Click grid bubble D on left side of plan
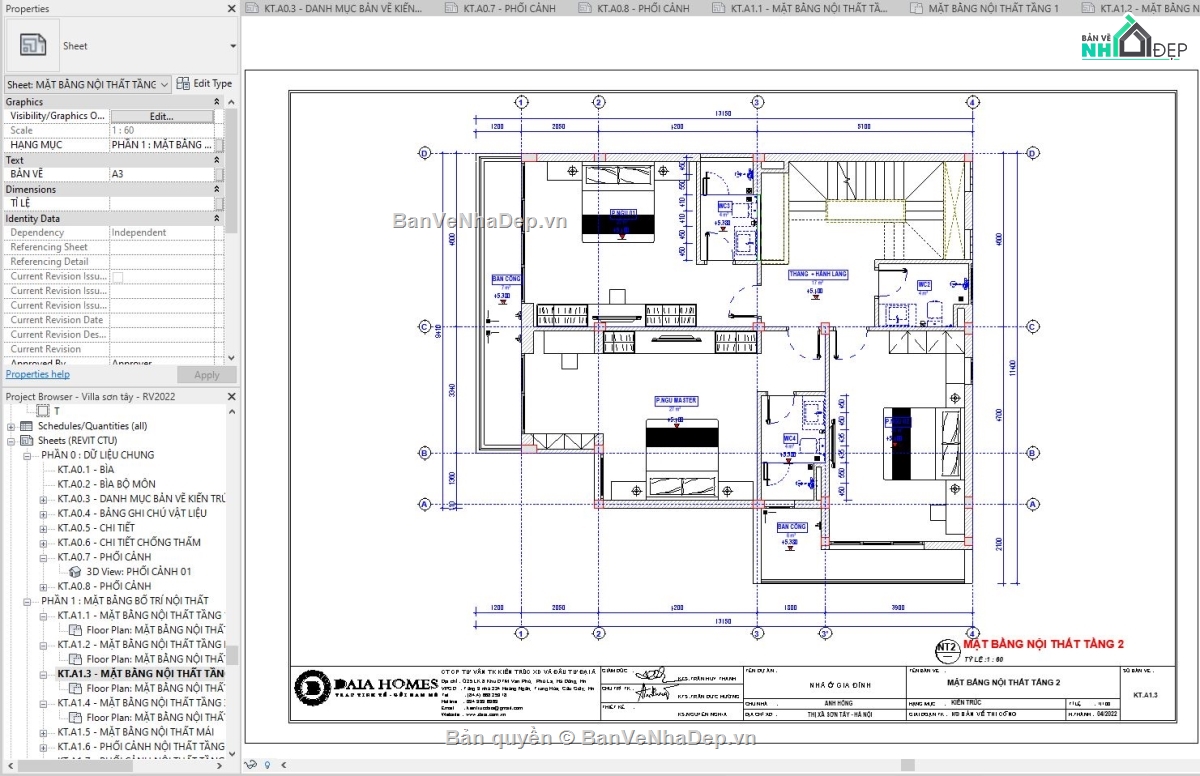1200x776 pixels. point(424,153)
